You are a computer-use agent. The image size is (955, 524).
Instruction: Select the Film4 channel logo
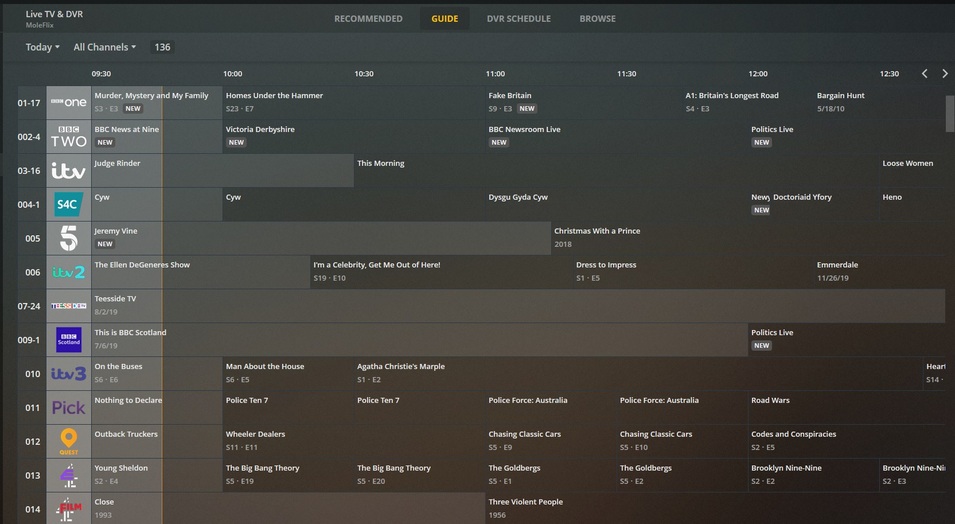(69, 509)
